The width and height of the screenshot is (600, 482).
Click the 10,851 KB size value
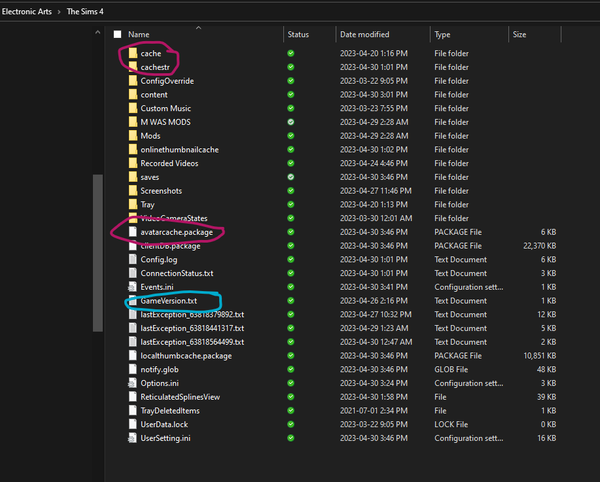tap(540, 356)
